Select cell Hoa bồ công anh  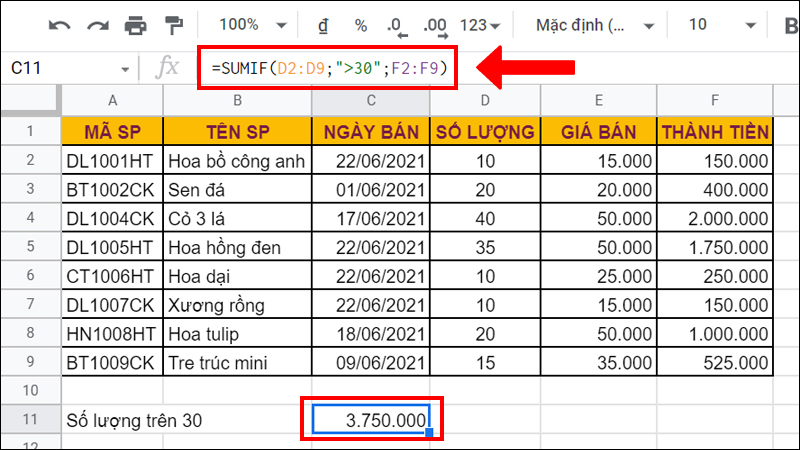point(237,161)
